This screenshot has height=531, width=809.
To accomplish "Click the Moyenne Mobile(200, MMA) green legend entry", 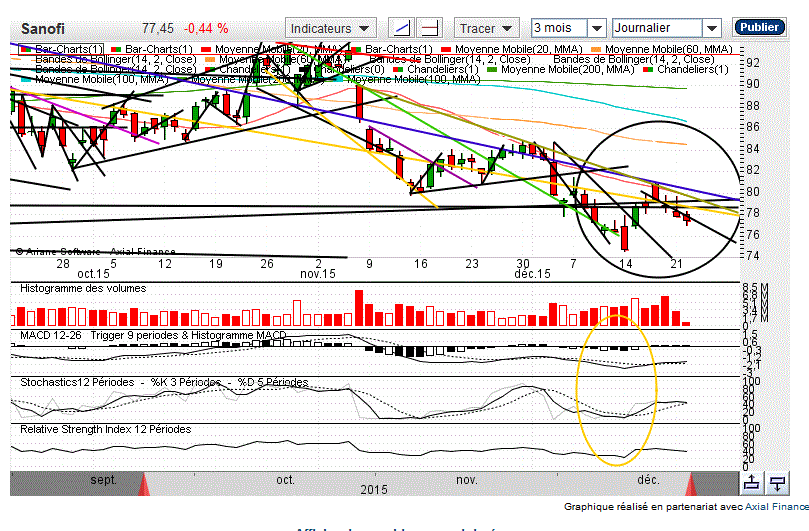I will coord(561,69).
